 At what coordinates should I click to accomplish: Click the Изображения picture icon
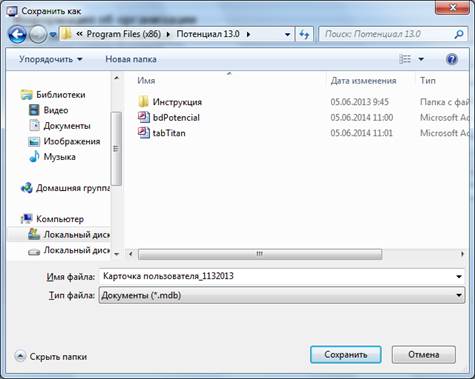(34, 141)
